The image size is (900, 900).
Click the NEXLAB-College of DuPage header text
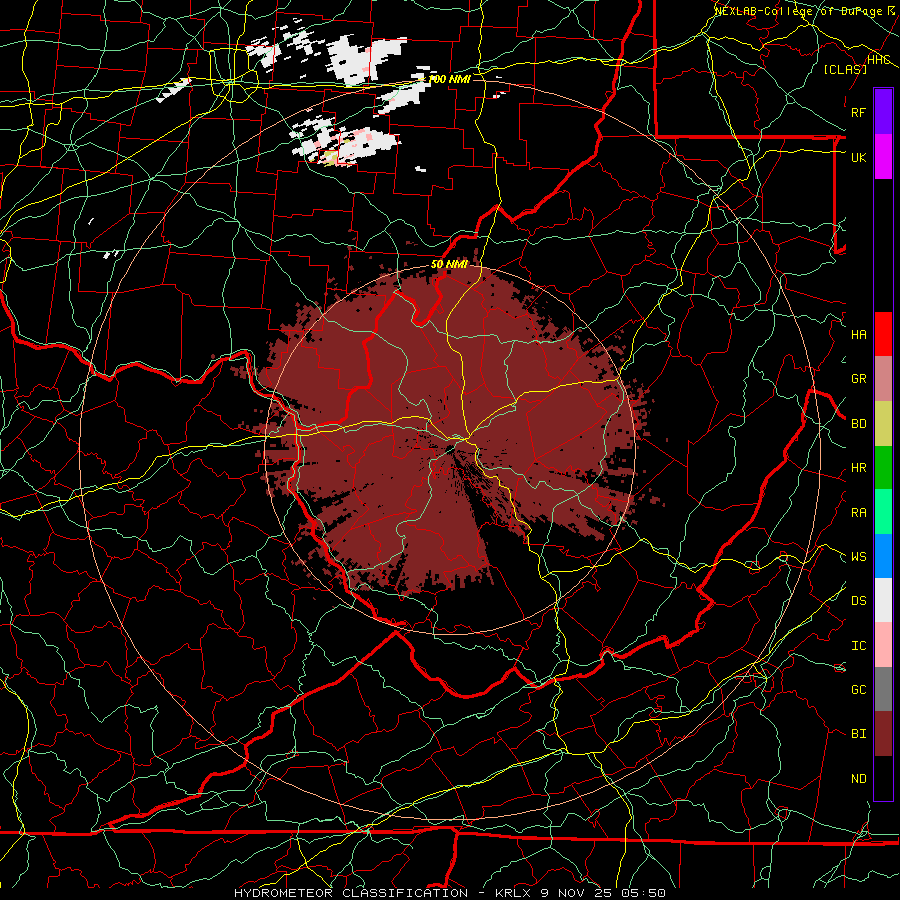click(800, 11)
